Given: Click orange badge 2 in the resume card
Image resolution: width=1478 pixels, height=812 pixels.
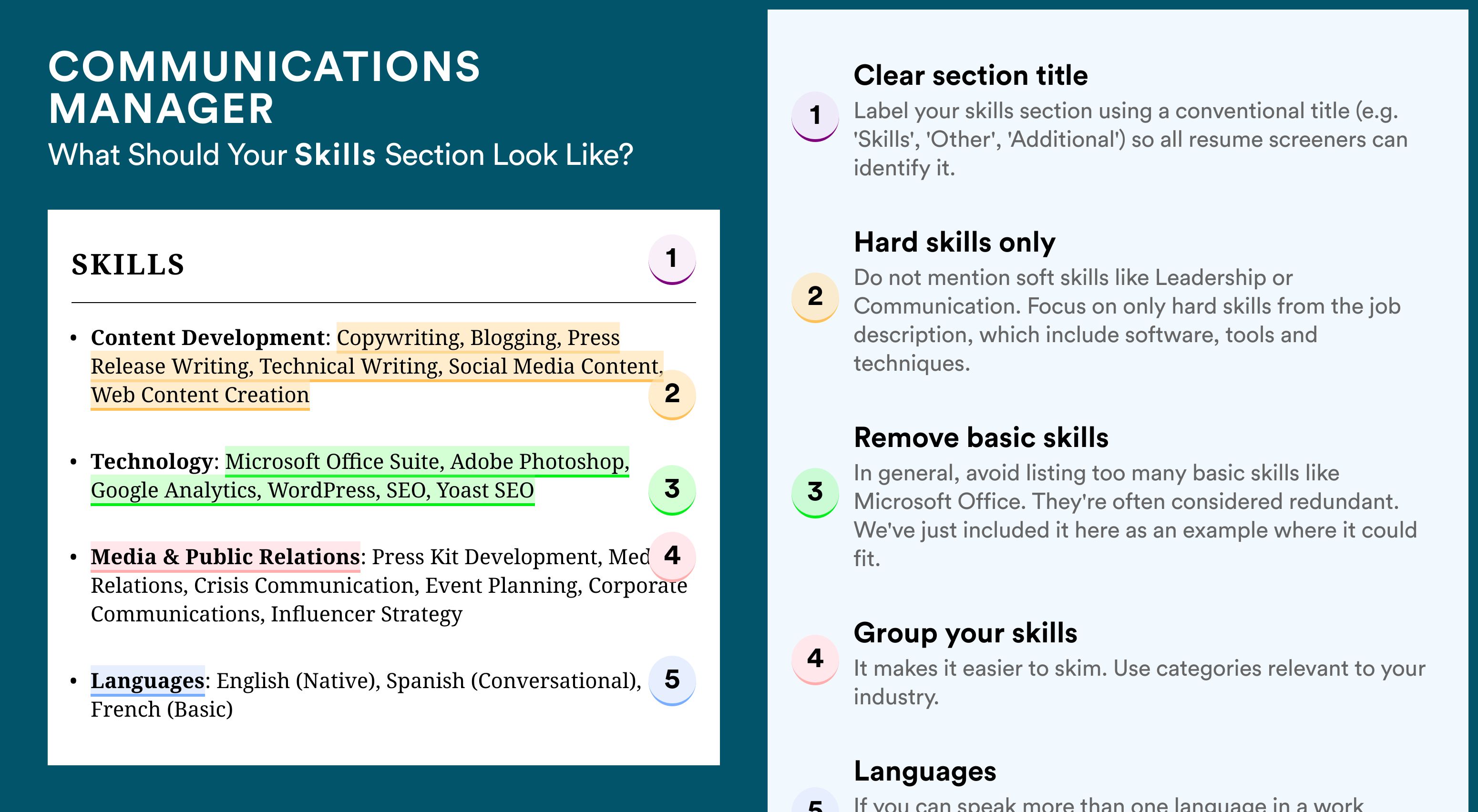Looking at the screenshot, I should coord(672,395).
